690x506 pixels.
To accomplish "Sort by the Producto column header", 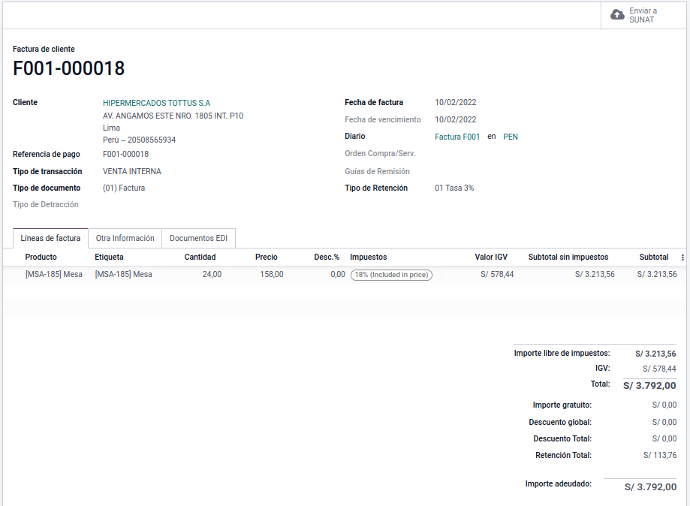I will (x=41, y=257).
